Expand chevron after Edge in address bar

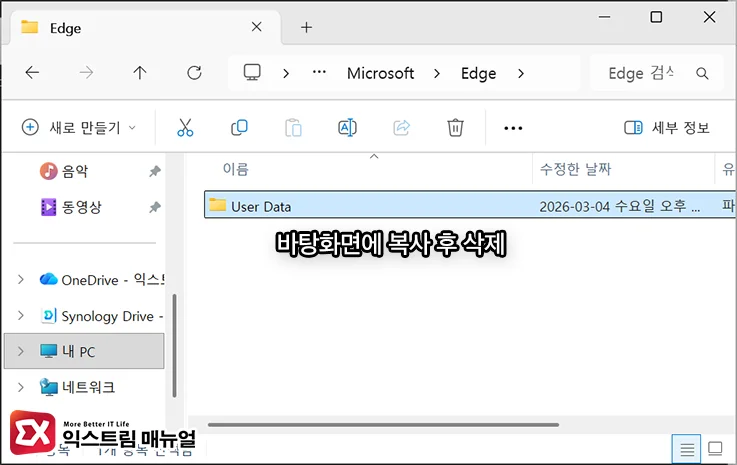[521, 73]
